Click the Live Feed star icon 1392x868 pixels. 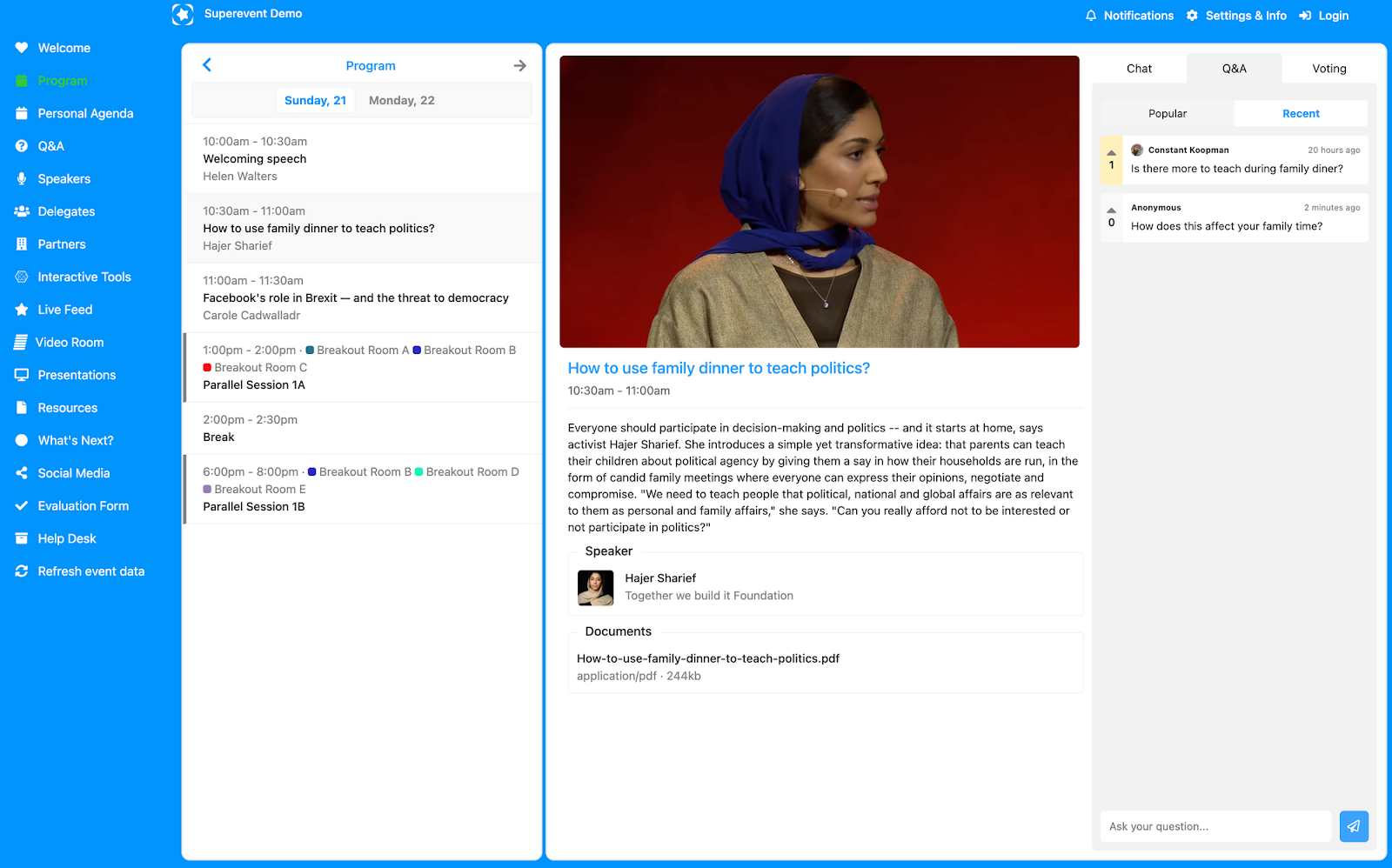coord(22,310)
